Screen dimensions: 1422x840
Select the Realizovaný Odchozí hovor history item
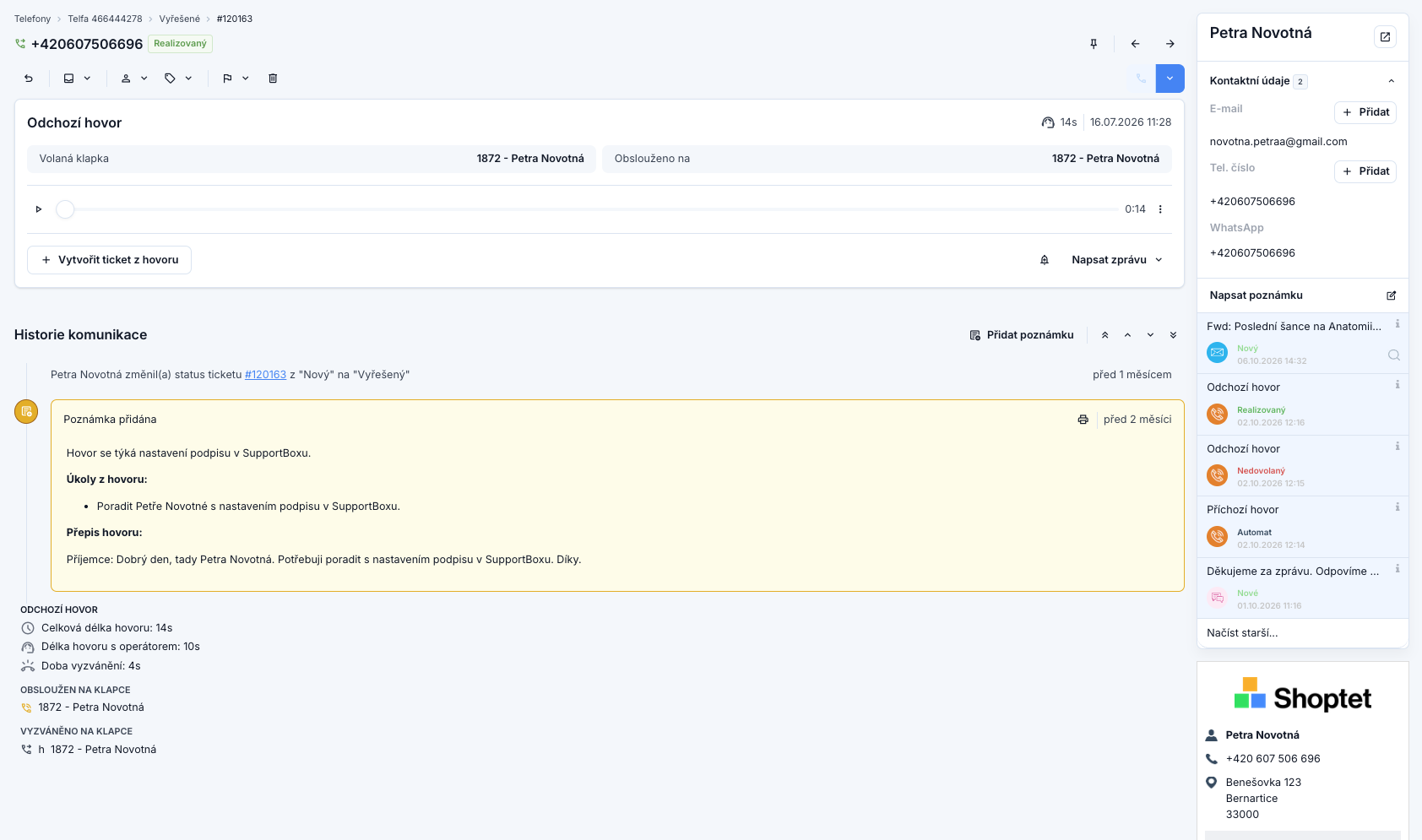(x=1302, y=404)
